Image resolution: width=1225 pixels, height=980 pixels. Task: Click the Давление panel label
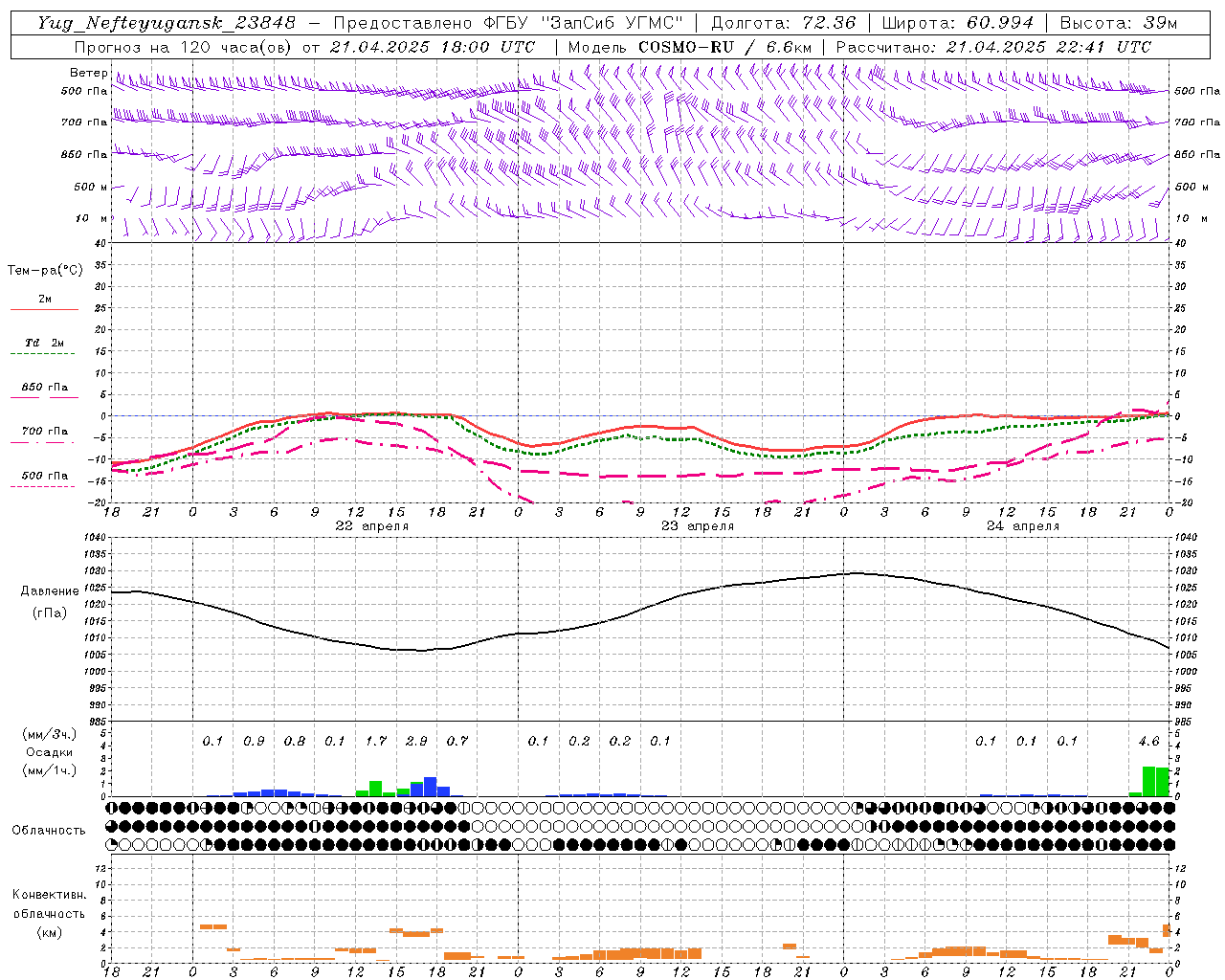pos(50,591)
